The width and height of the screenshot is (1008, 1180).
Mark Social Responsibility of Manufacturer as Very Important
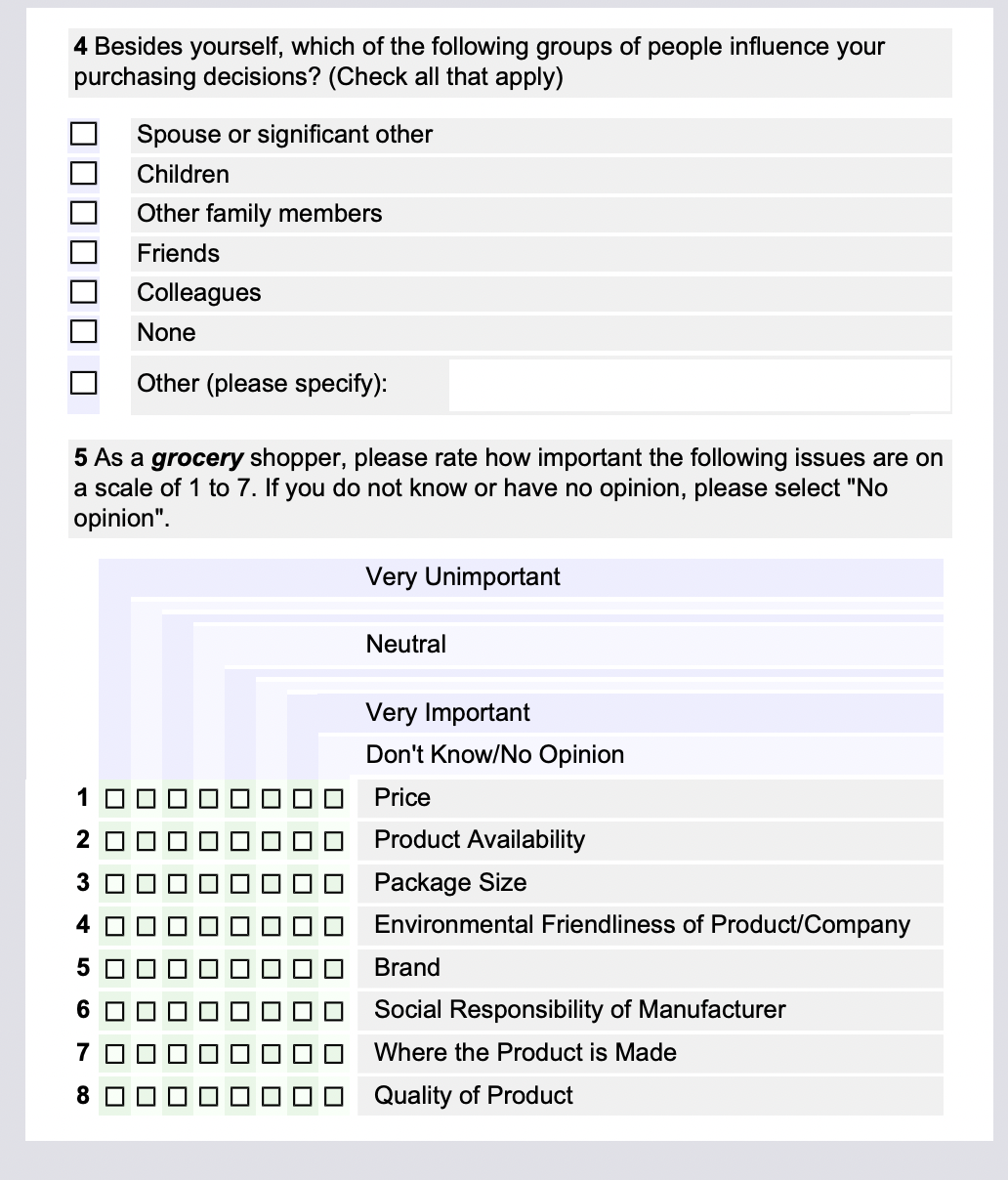click(x=303, y=1010)
